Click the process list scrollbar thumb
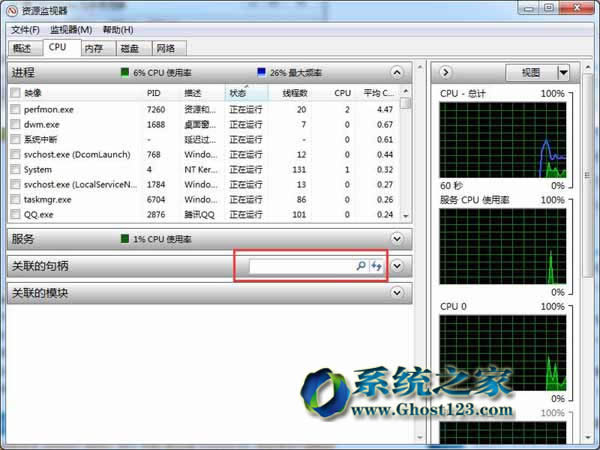600x450 pixels. click(406, 103)
